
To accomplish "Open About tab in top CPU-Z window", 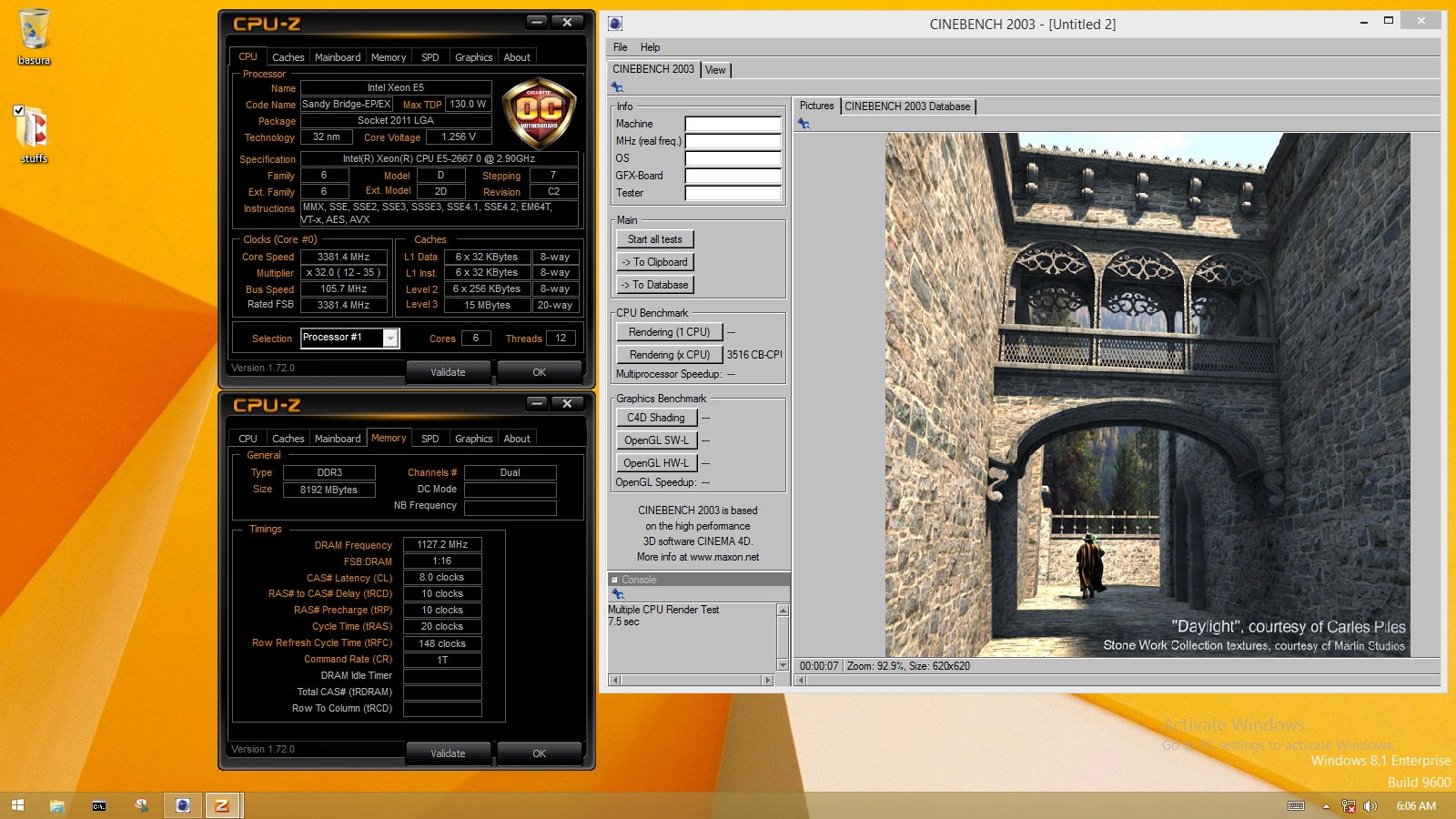I will 517,57.
